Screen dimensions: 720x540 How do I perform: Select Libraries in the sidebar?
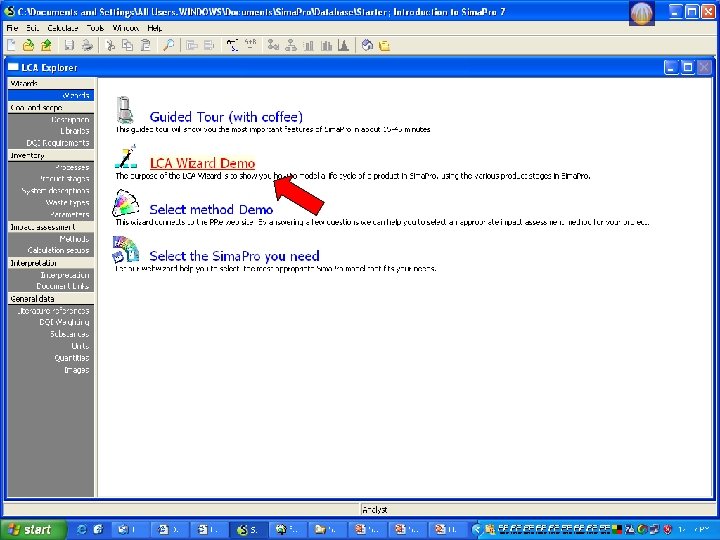pyautogui.click(x=74, y=131)
